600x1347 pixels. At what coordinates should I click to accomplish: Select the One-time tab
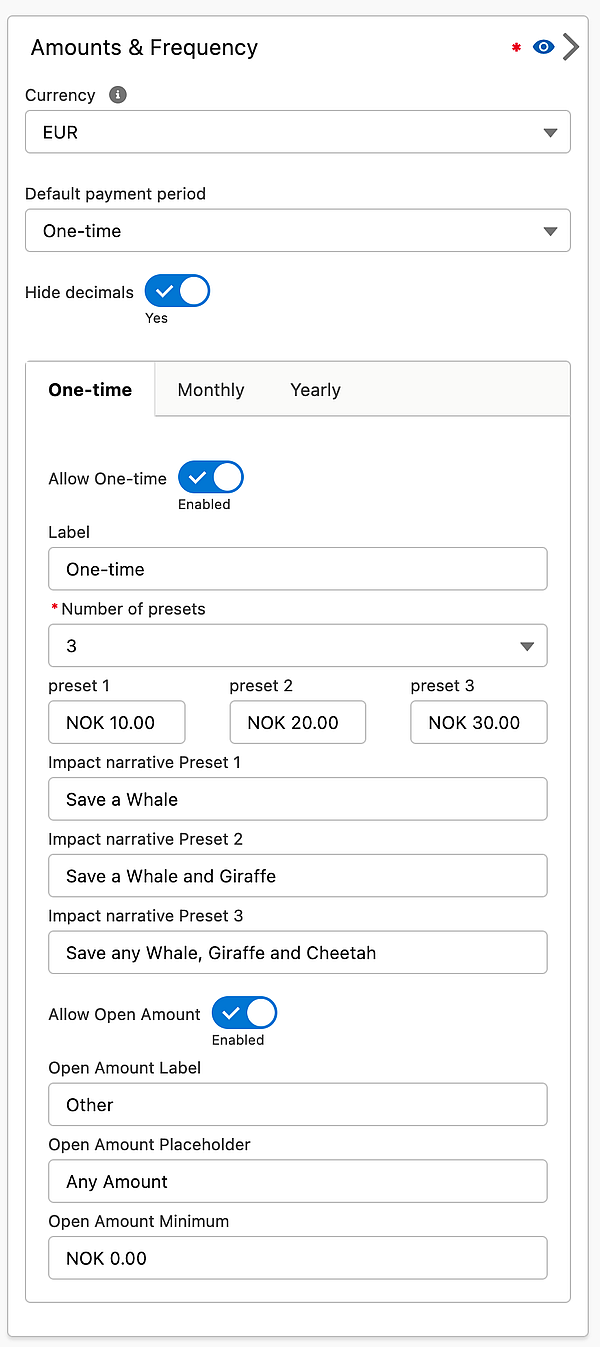(x=90, y=390)
